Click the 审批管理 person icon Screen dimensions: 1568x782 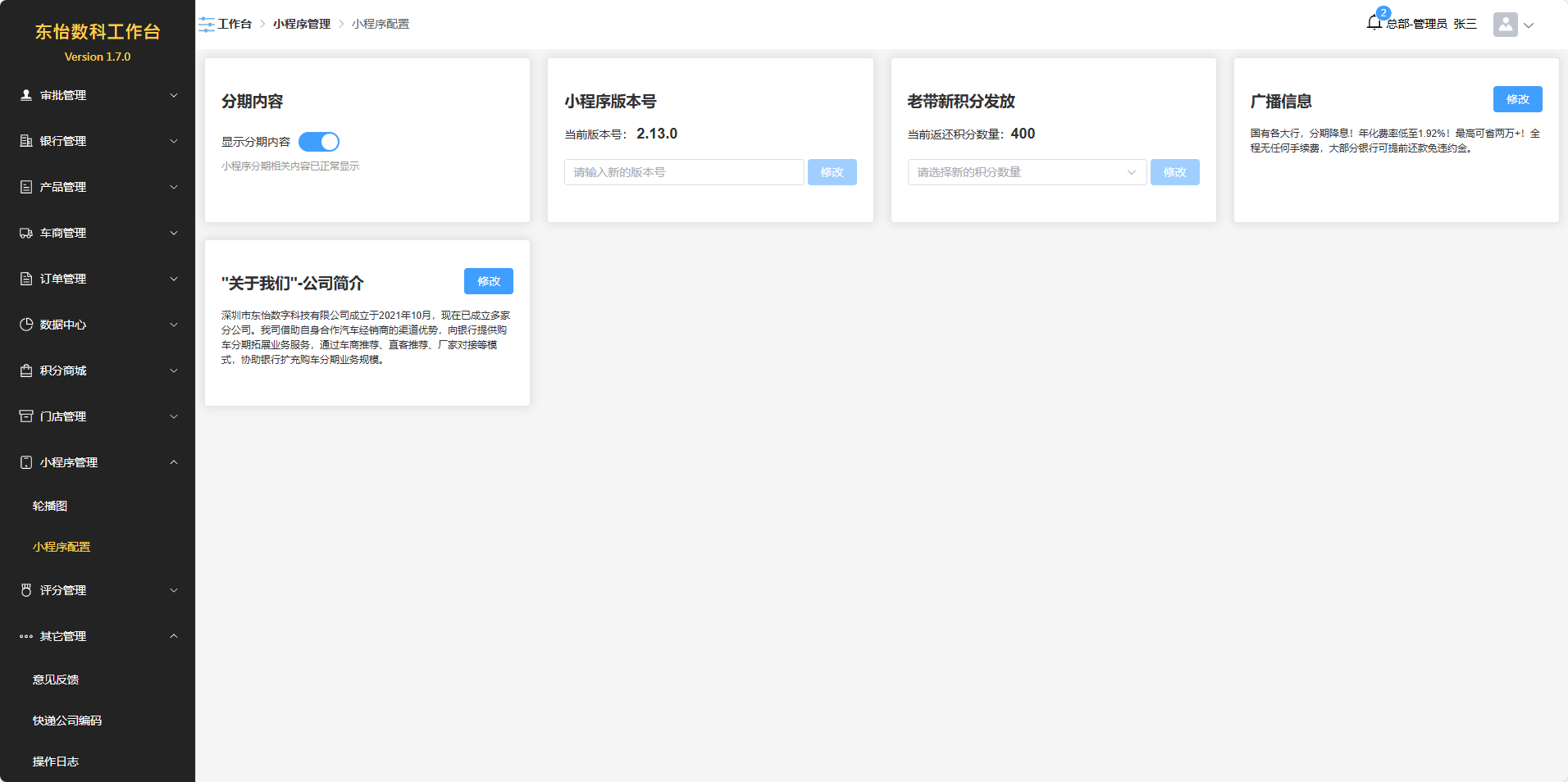pyautogui.click(x=26, y=95)
